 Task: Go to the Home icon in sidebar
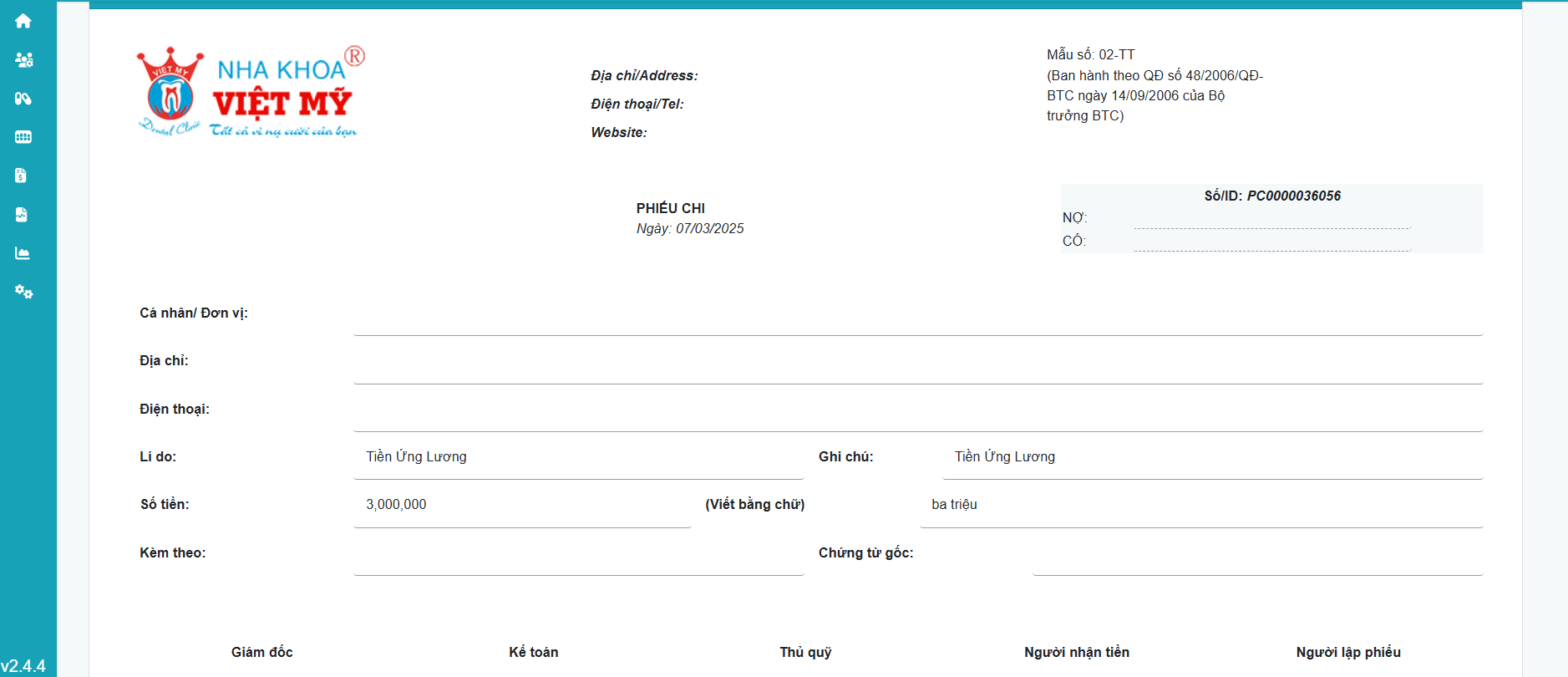pos(23,21)
